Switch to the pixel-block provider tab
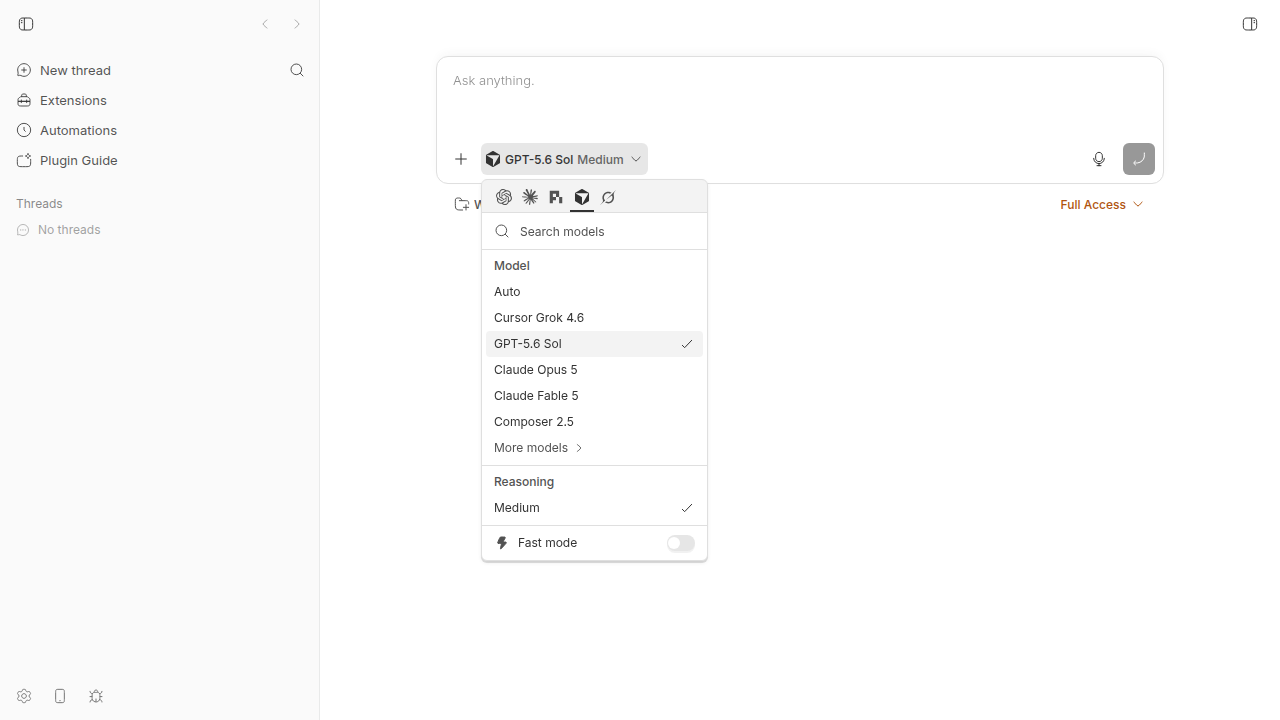 pos(556,197)
